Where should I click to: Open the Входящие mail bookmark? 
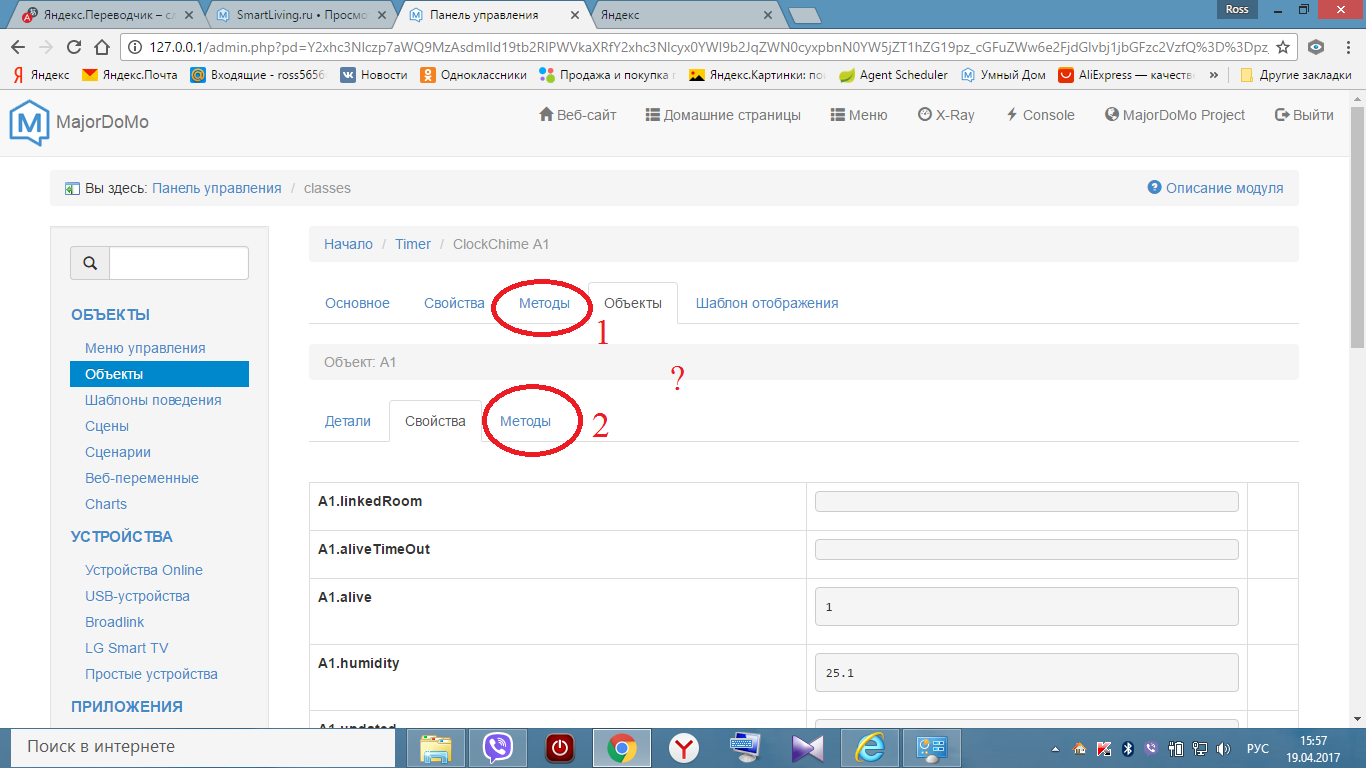[258, 75]
